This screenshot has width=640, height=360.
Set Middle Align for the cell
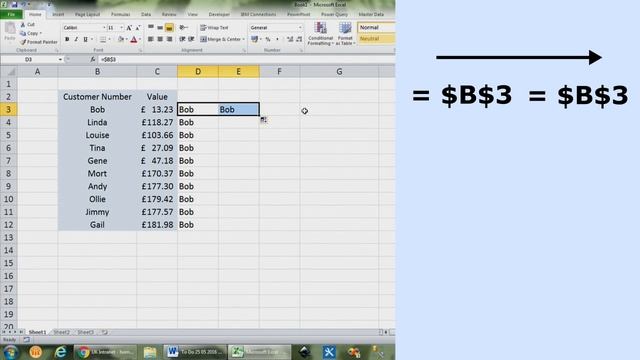[x=160, y=27]
